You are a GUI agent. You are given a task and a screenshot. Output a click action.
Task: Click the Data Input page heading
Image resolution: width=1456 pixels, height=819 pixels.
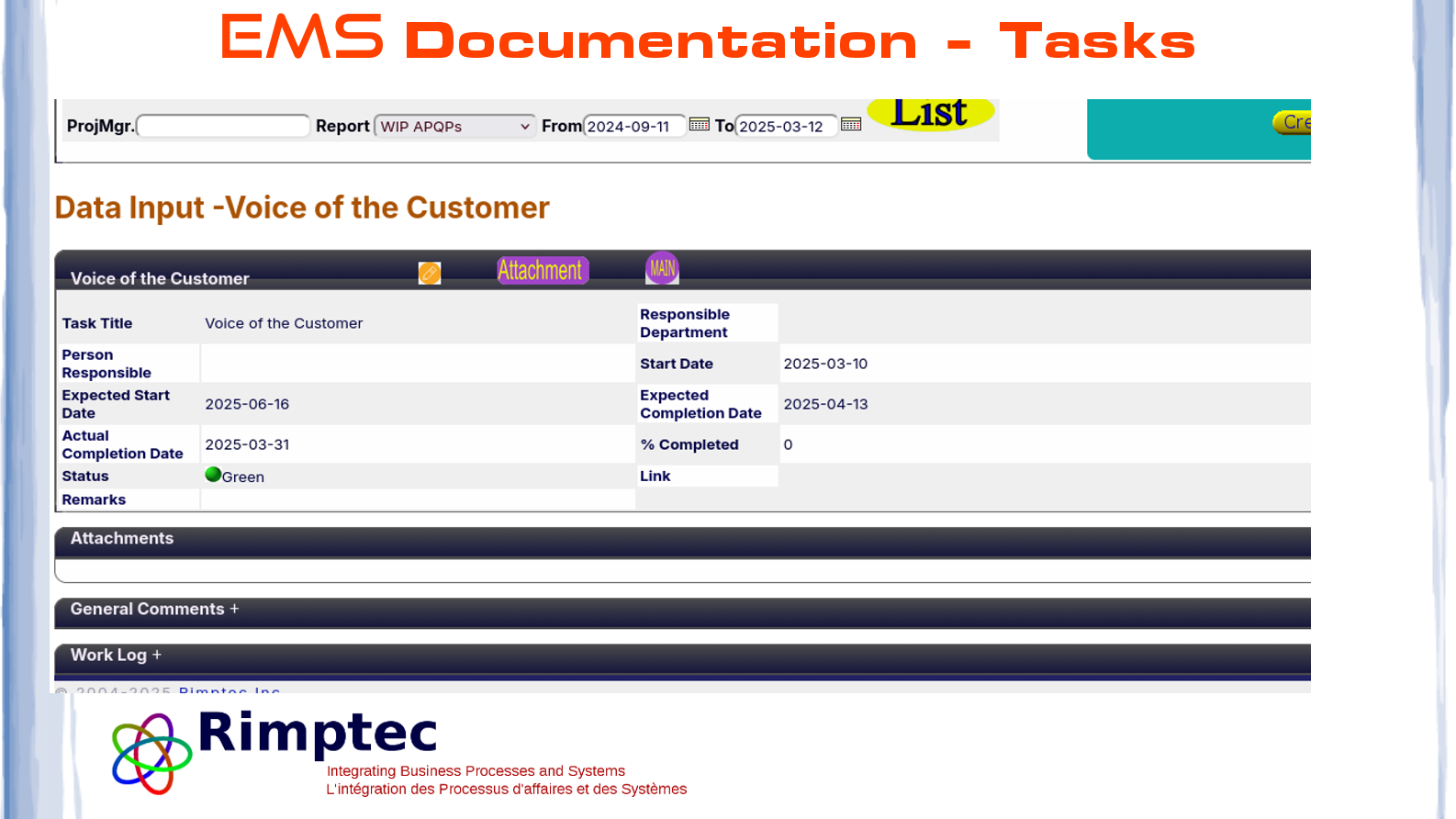tap(302, 208)
